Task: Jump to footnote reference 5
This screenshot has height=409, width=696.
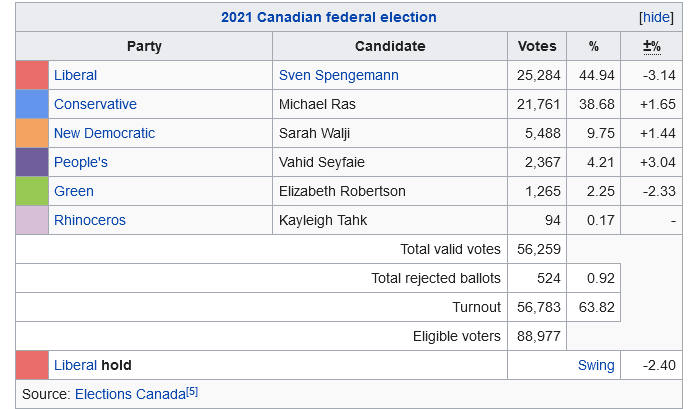Action: coord(192,391)
